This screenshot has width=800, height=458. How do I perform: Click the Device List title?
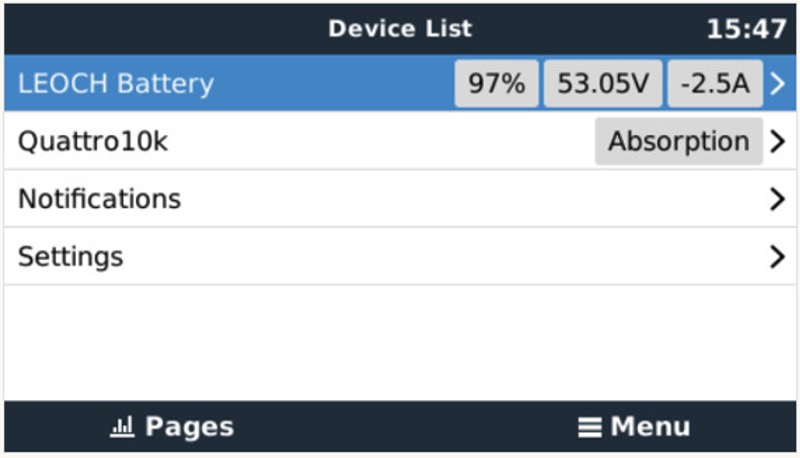pyautogui.click(x=400, y=28)
